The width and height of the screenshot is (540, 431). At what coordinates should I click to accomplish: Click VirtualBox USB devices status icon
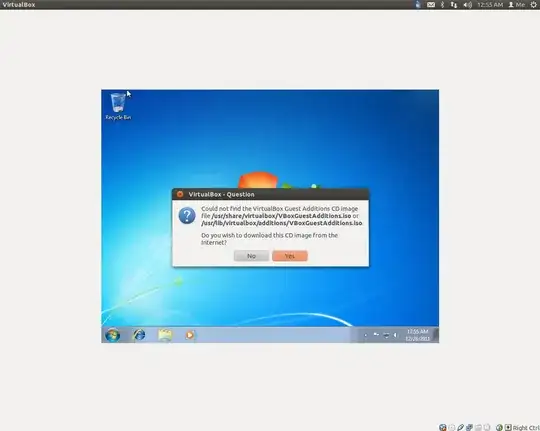pyautogui.click(x=460, y=428)
